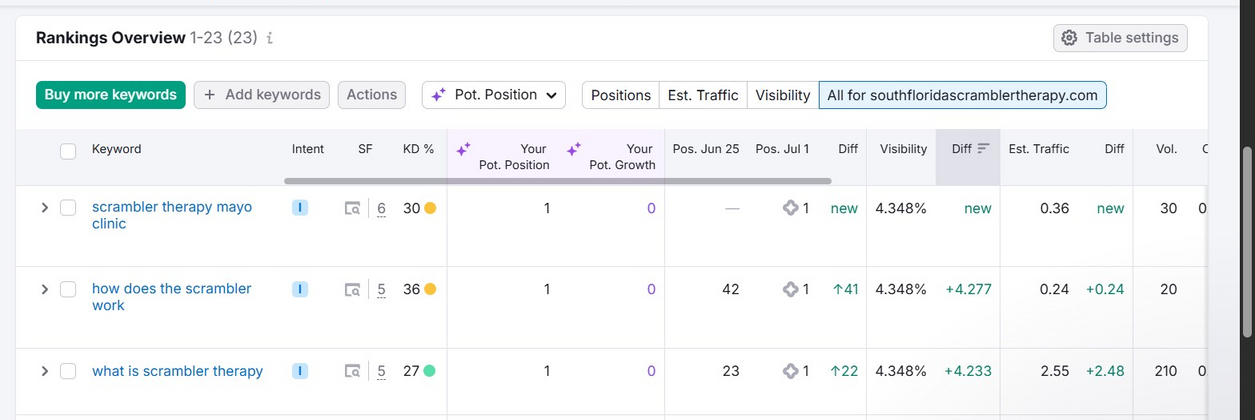1255x420 pixels.
Task: Sort by the Visibility column header
Action: tap(903, 149)
